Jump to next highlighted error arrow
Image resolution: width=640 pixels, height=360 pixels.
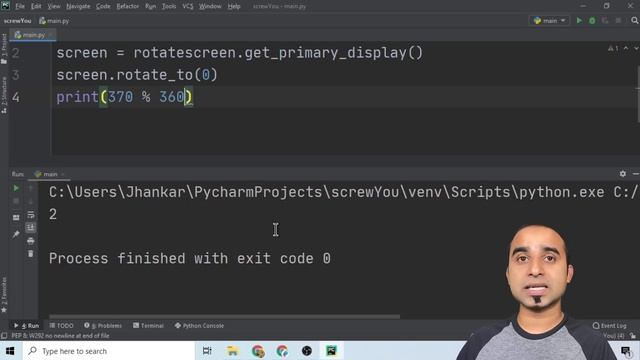[636, 48]
